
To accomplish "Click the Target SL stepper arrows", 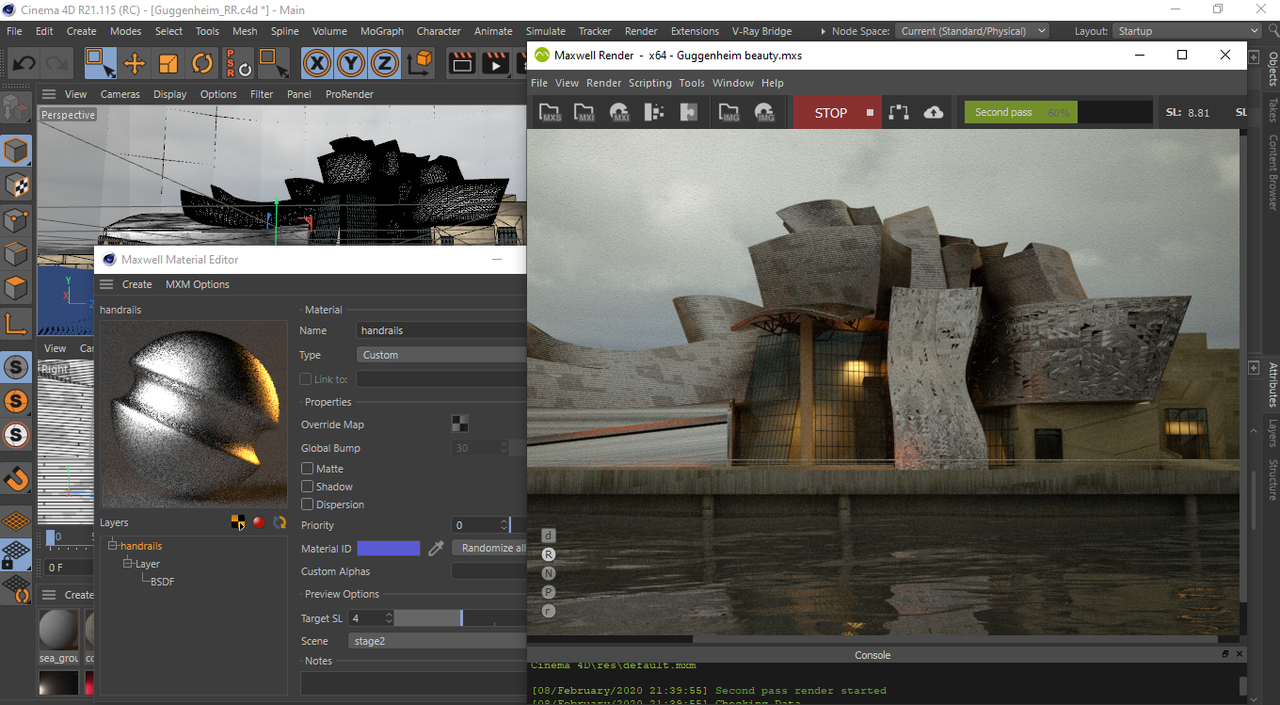I will (x=389, y=618).
